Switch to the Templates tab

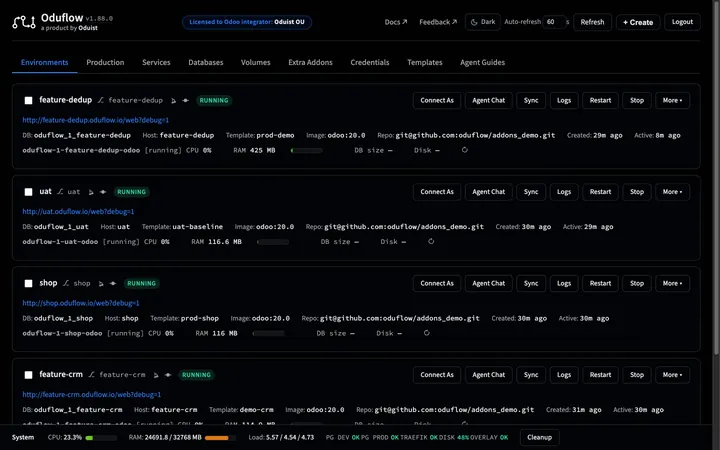click(x=425, y=62)
